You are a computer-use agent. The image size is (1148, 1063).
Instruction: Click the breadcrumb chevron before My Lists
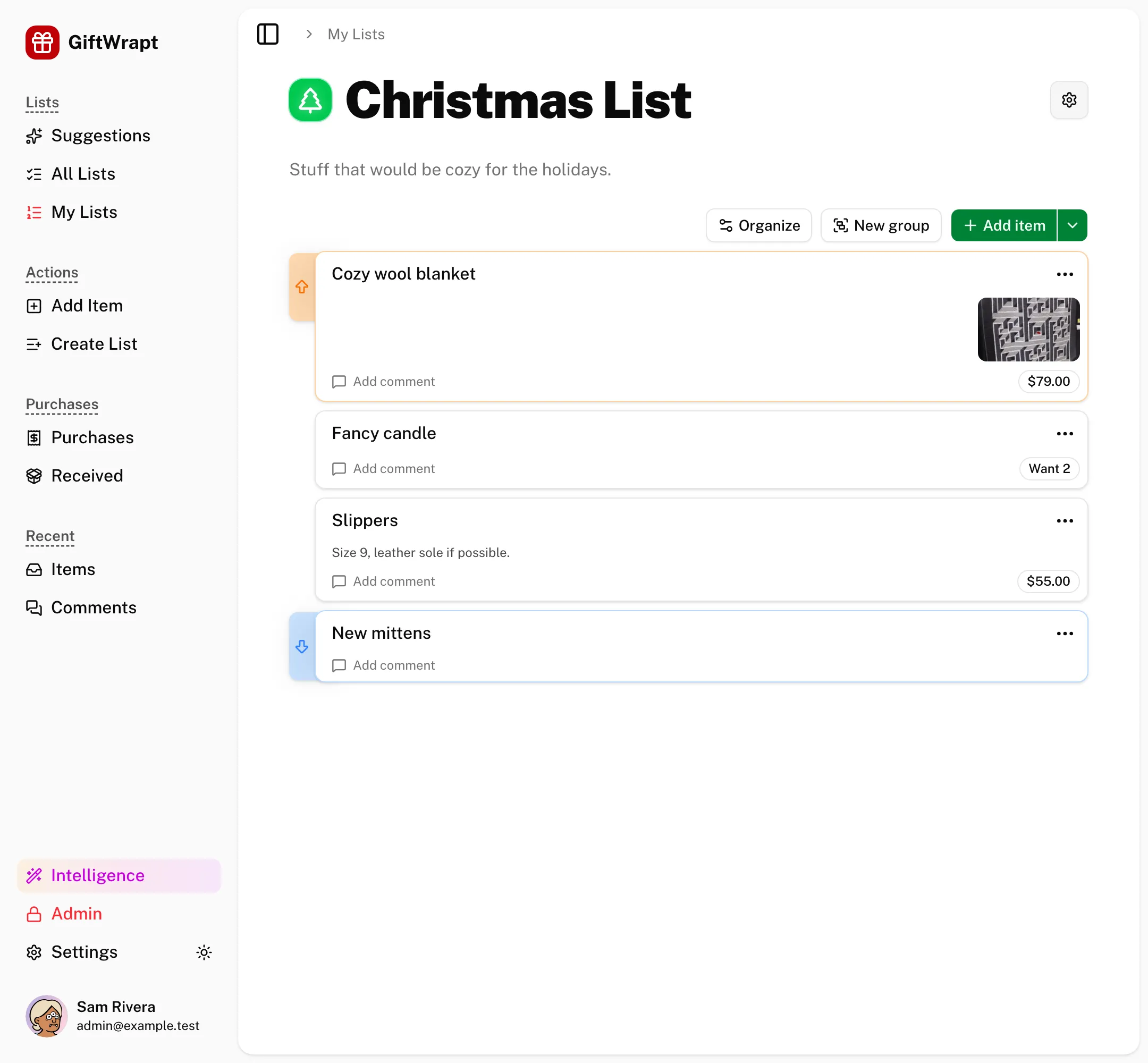(x=309, y=35)
